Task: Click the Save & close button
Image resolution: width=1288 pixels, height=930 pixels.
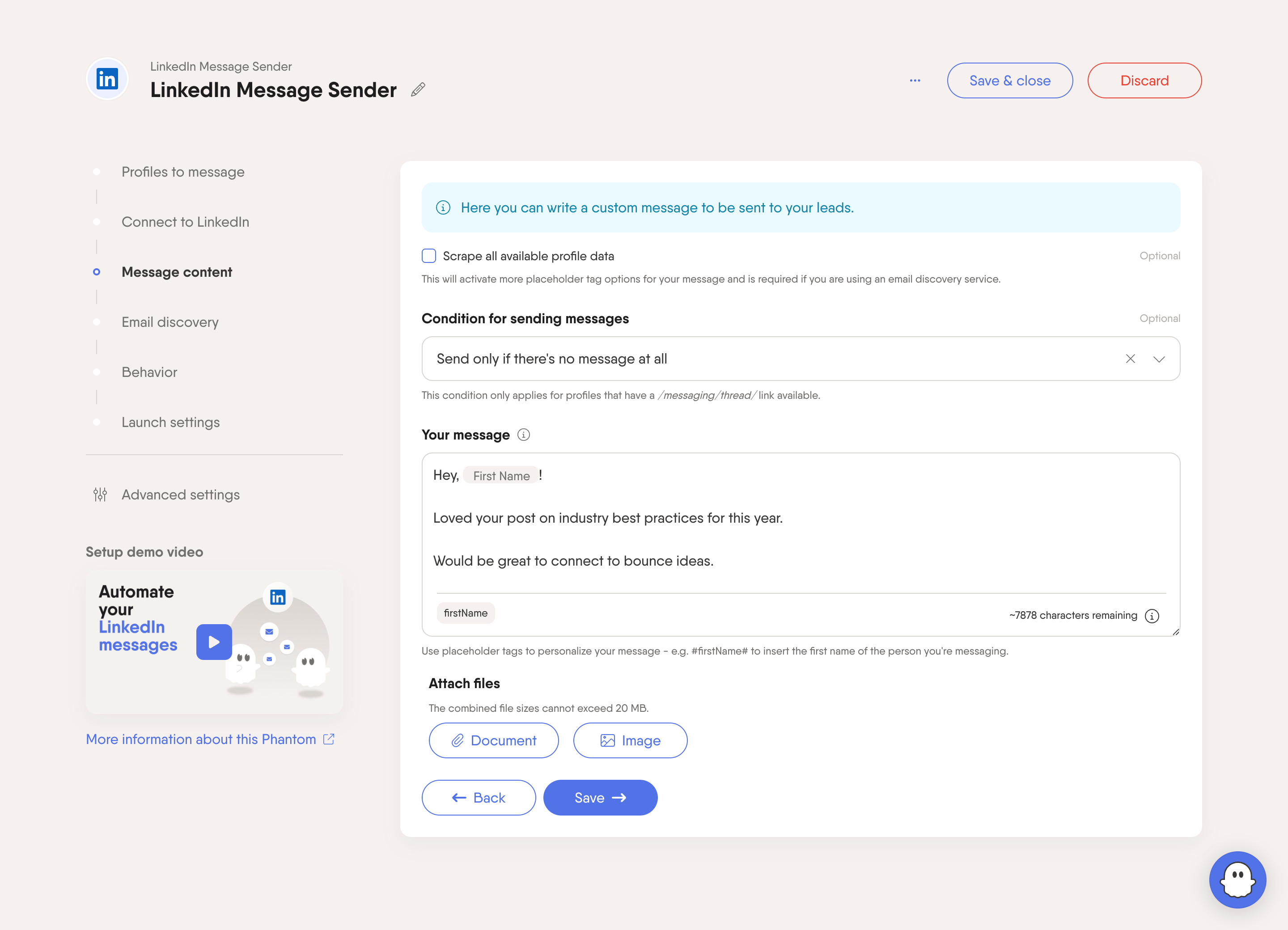Action: pos(1010,80)
